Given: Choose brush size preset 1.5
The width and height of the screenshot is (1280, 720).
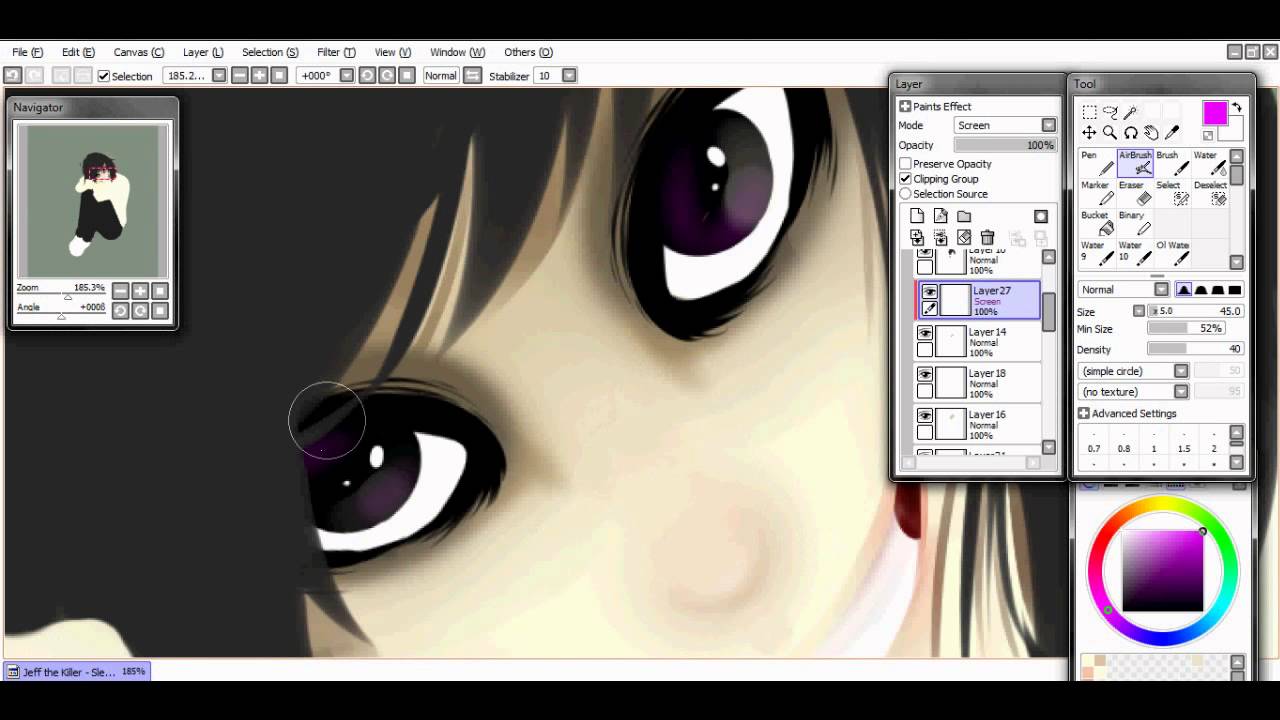Looking at the screenshot, I should [x=1184, y=442].
